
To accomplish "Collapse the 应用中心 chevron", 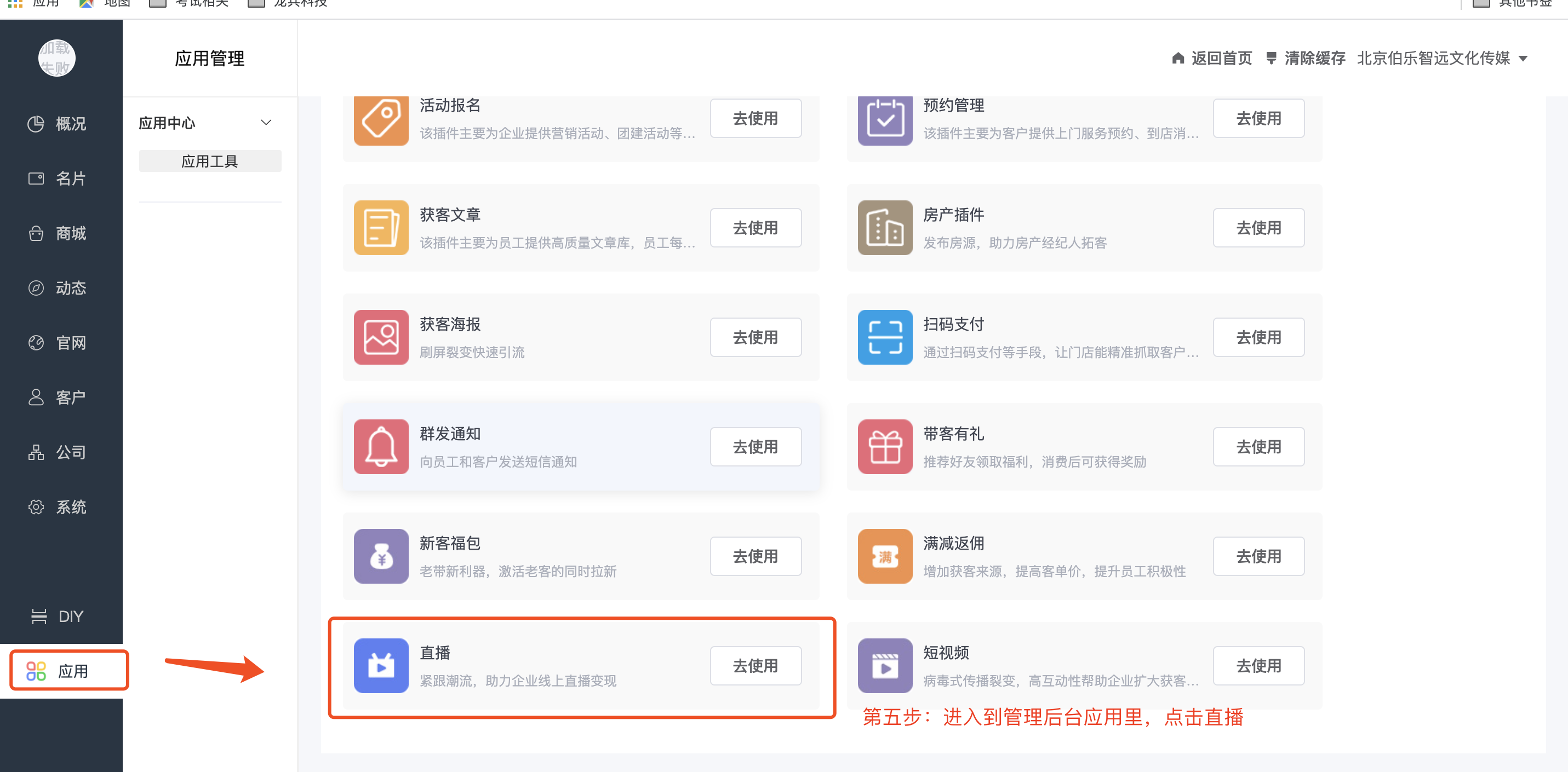I will pos(265,122).
